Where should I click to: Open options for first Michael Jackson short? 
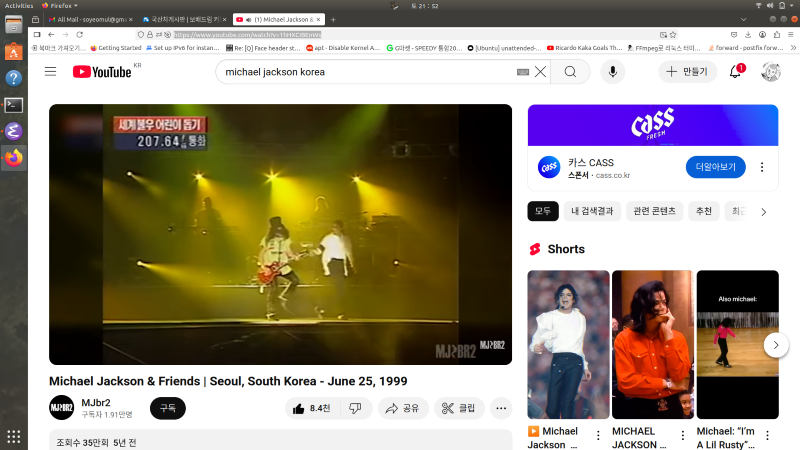click(598, 435)
